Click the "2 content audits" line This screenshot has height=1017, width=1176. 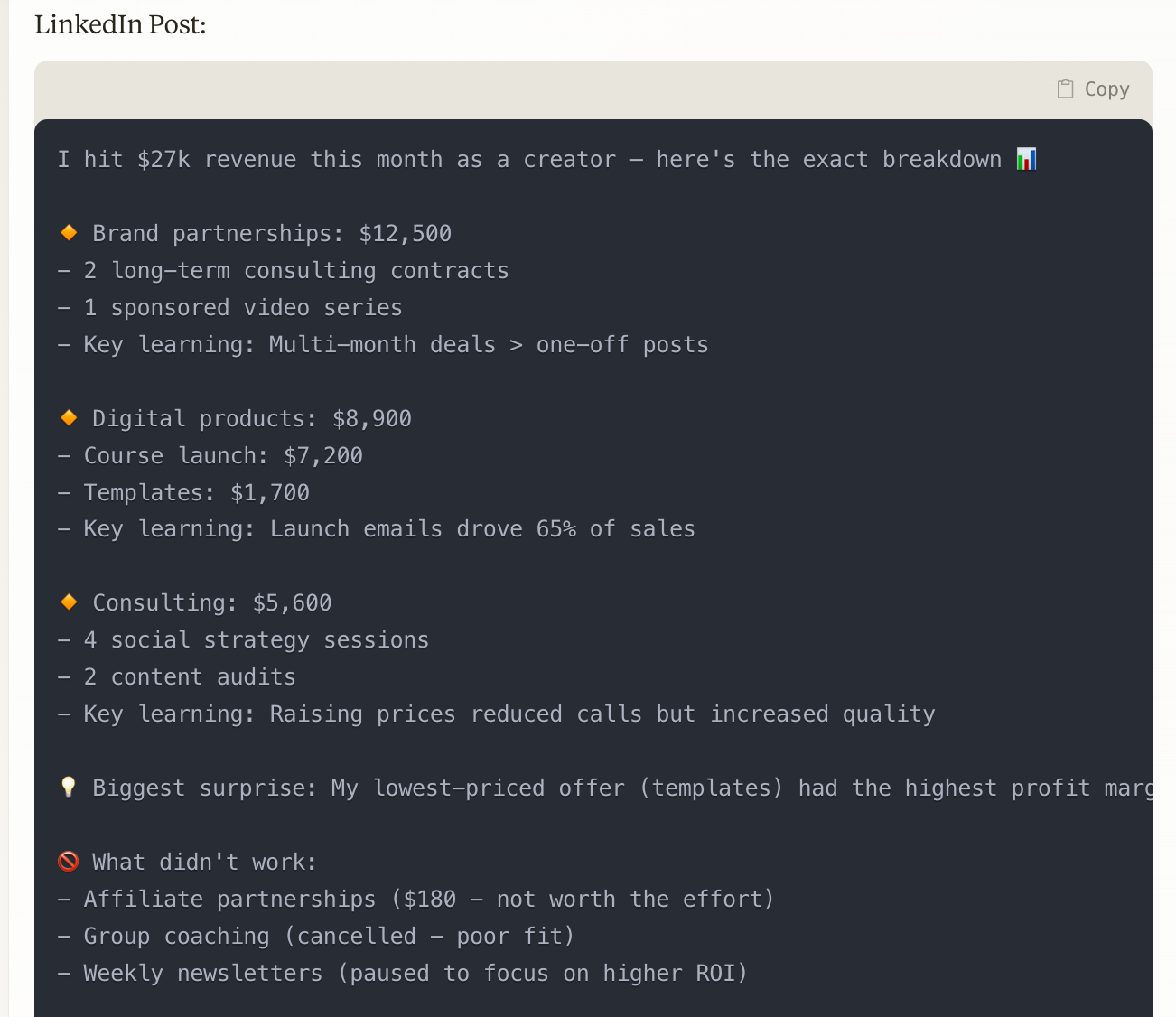coord(177,677)
